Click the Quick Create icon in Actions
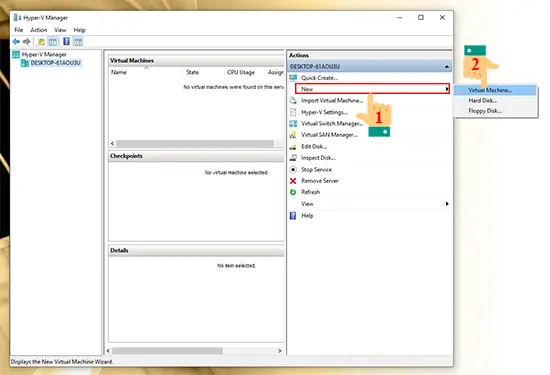 point(293,78)
